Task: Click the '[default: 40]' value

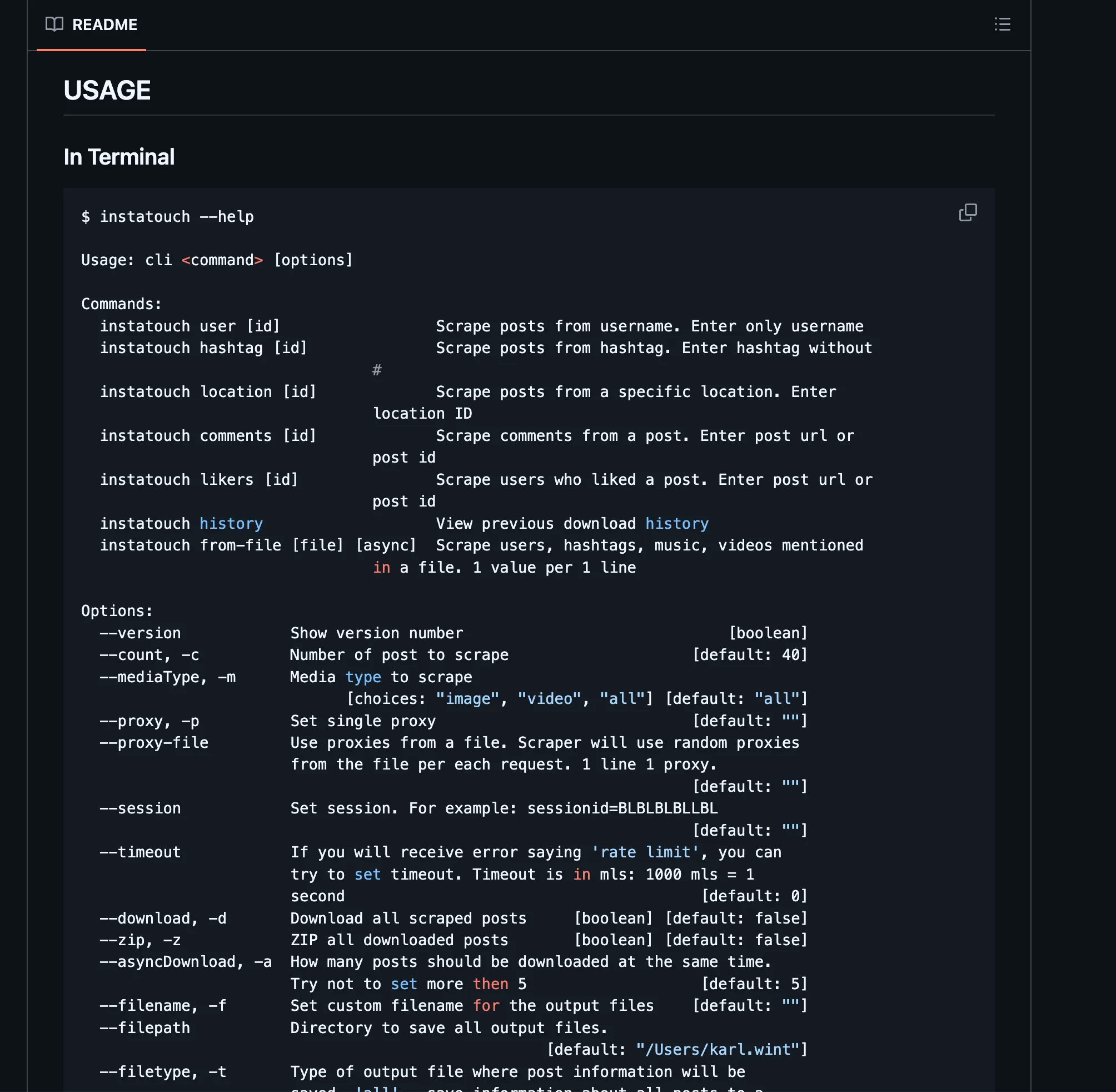Action: click(750, 655)
